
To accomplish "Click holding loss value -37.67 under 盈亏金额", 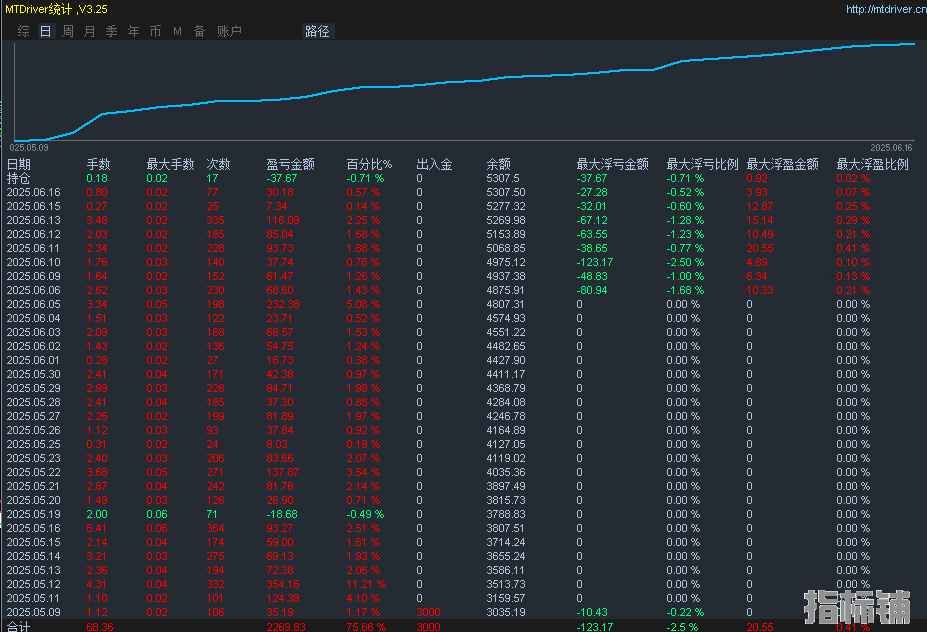I will pyautogui.click(x=281, y=178).
